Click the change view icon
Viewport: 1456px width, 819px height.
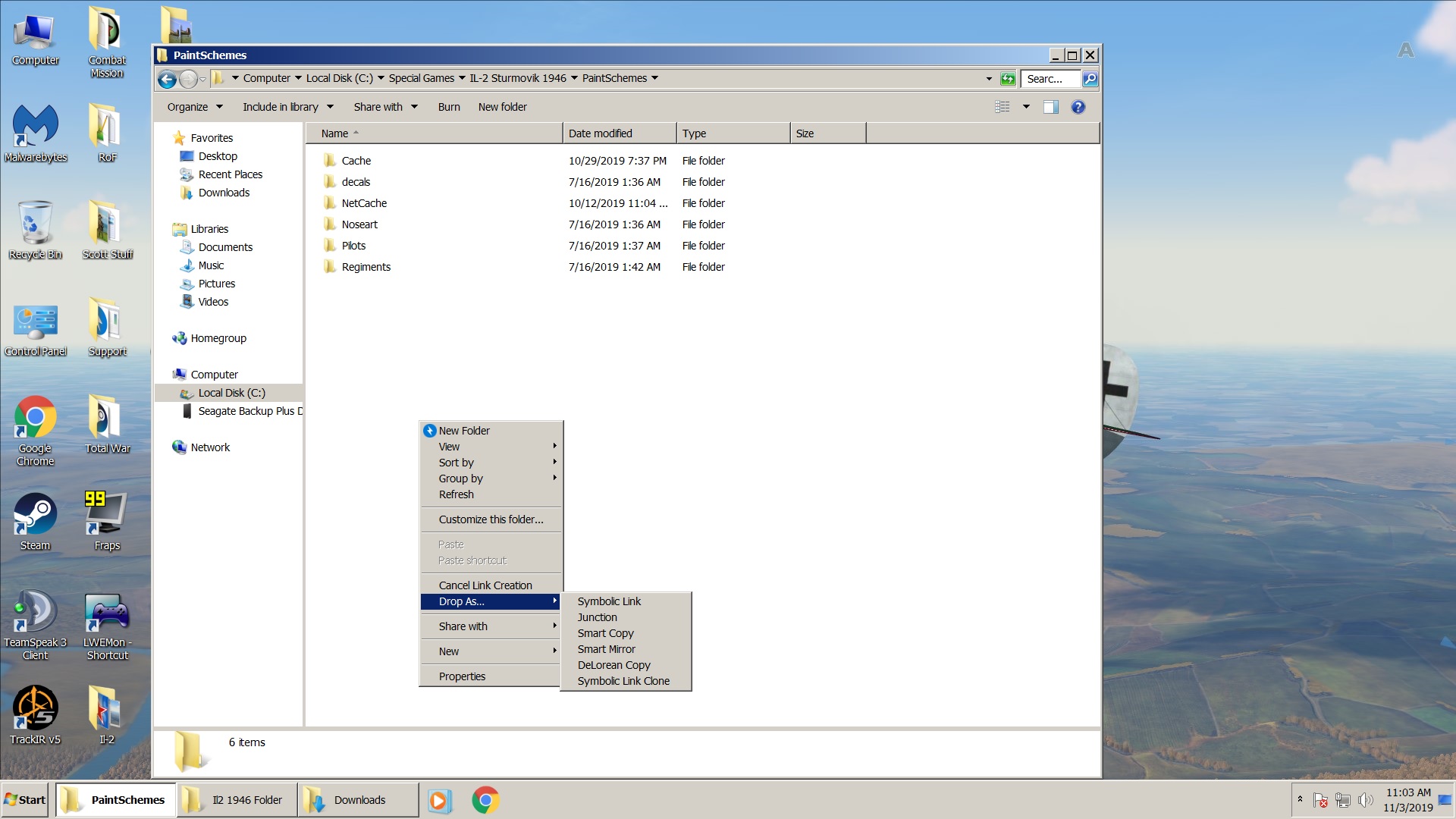[1003, 107]
